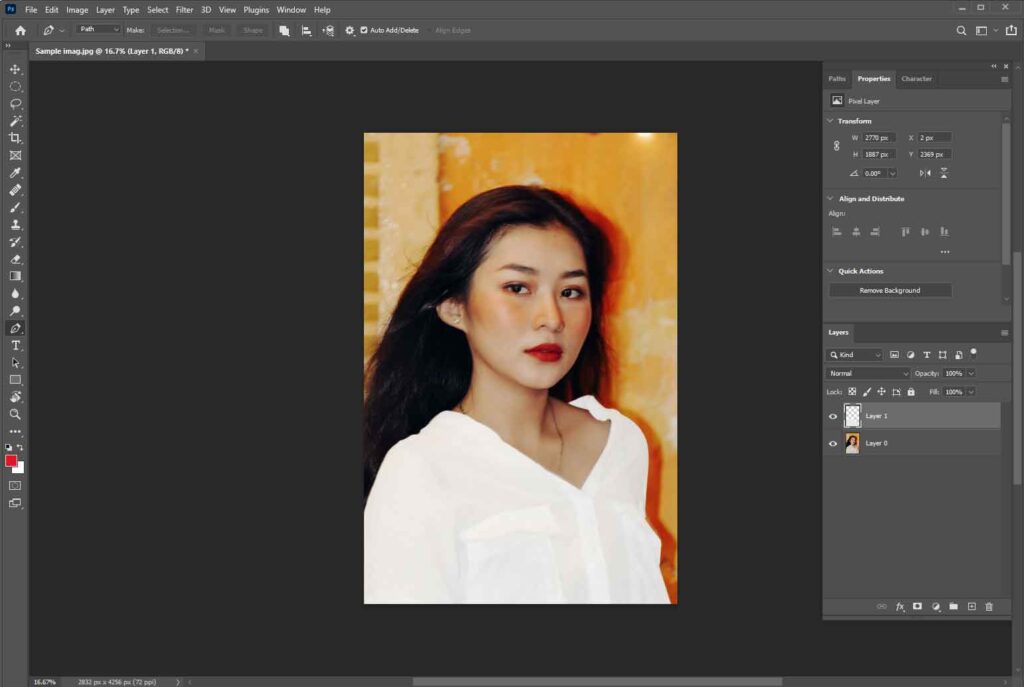Open the Create Adjustment Layer icon
The width and height of the screenshot is (1024, 687).
(x=935, y=607)
